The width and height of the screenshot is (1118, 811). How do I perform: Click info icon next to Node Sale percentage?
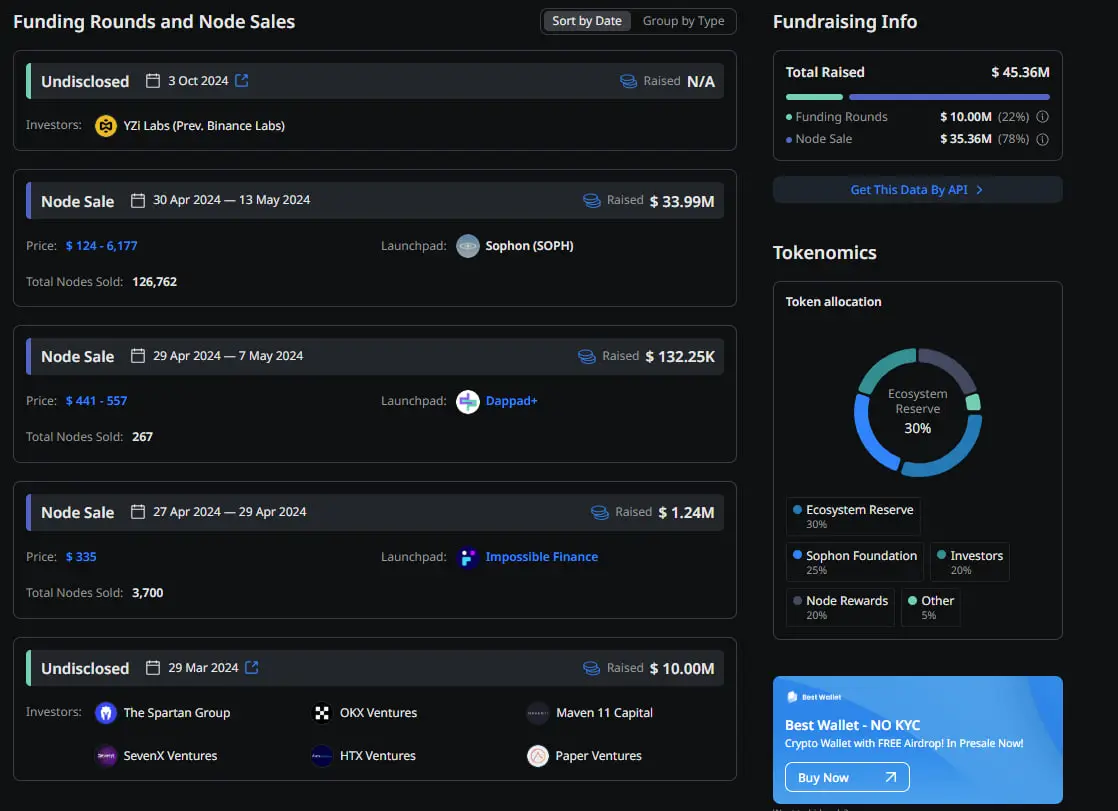(1042, 139)
